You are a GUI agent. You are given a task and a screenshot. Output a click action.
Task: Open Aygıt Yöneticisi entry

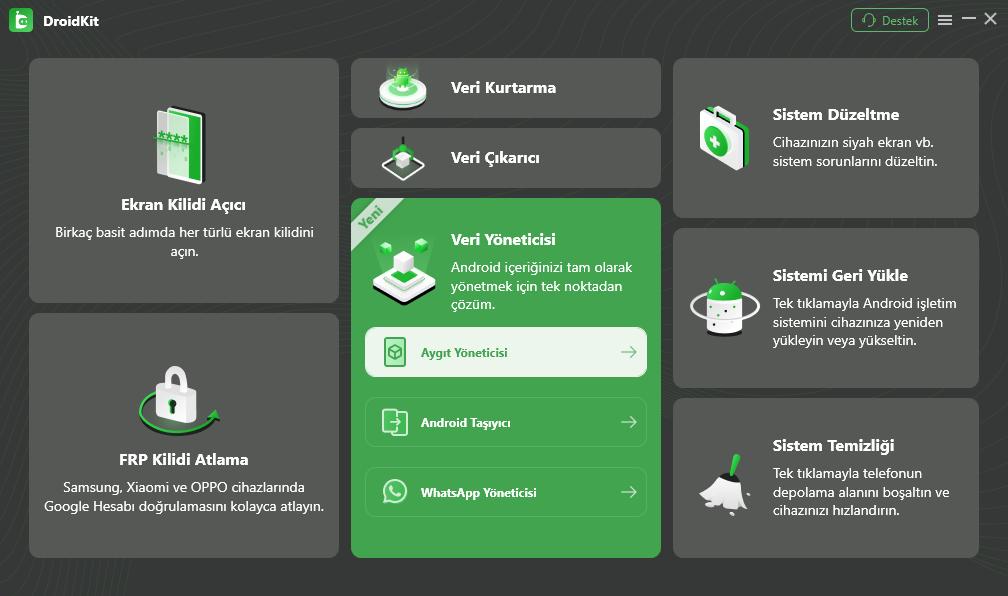506,352
